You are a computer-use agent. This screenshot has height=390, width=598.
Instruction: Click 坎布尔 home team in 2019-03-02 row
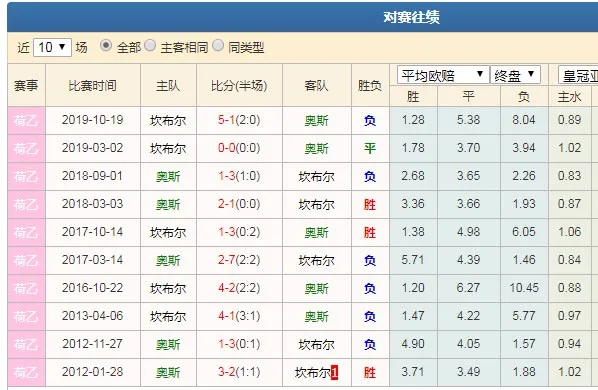click(x=168, y=148)
